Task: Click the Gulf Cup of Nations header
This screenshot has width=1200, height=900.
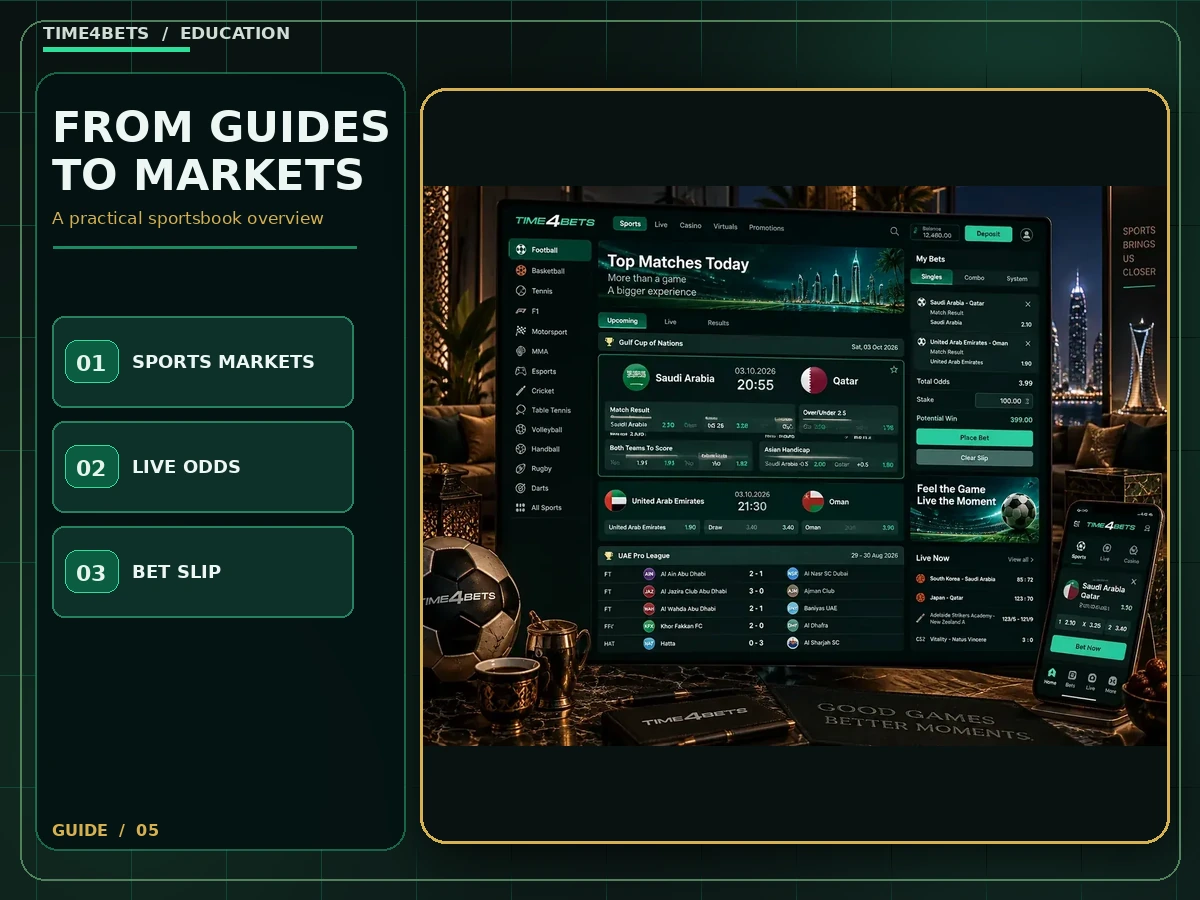Action: click(x=750, y=343)
